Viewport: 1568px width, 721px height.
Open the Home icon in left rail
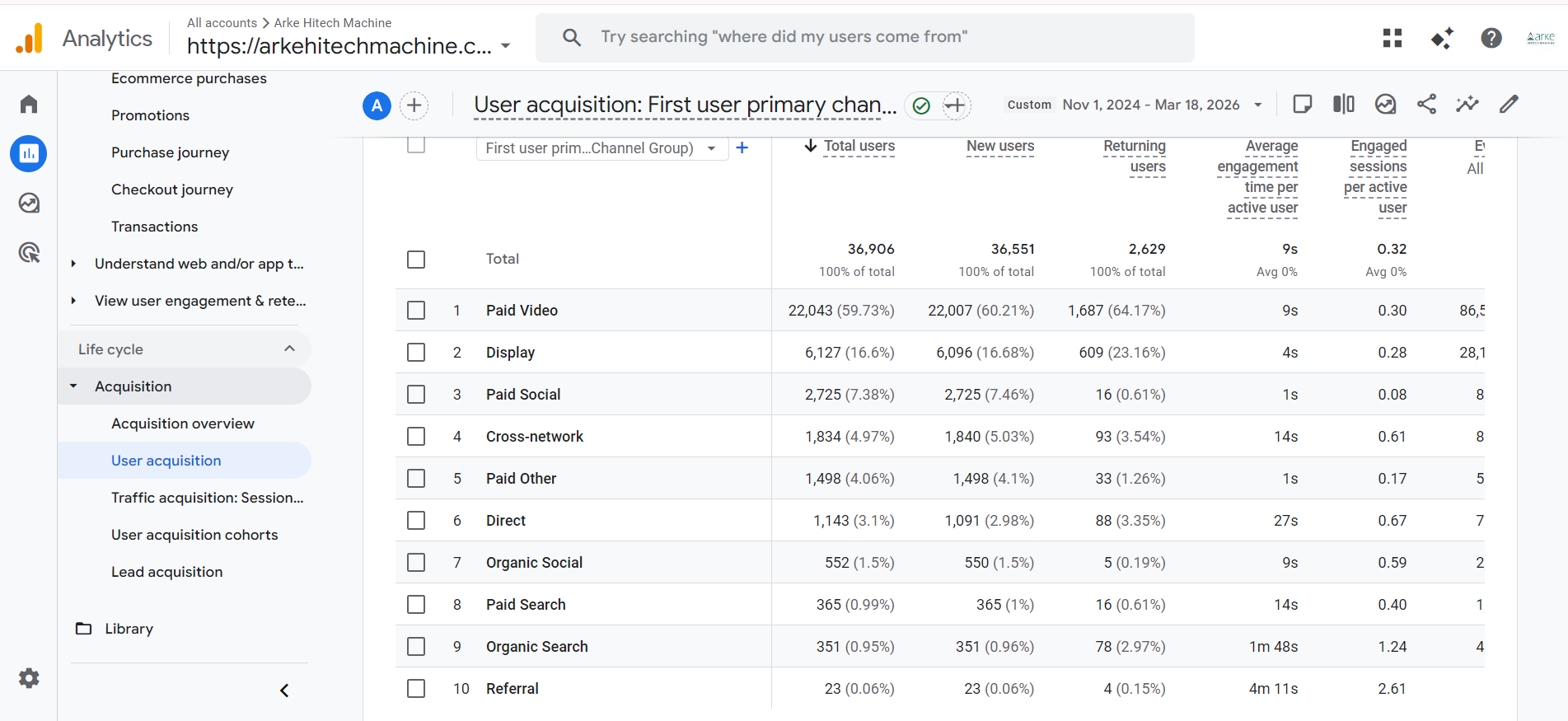click(29, 104)
